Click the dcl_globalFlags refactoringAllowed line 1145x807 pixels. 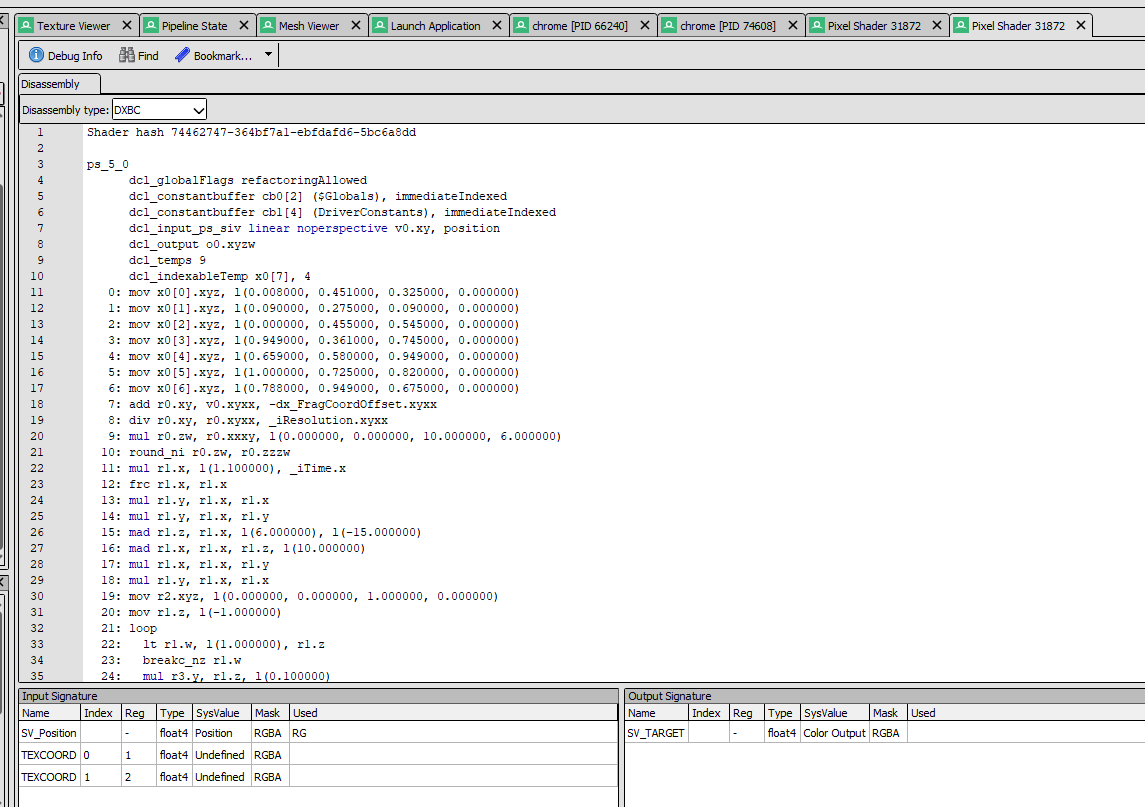pyautogui.click(x=248, y=180)
